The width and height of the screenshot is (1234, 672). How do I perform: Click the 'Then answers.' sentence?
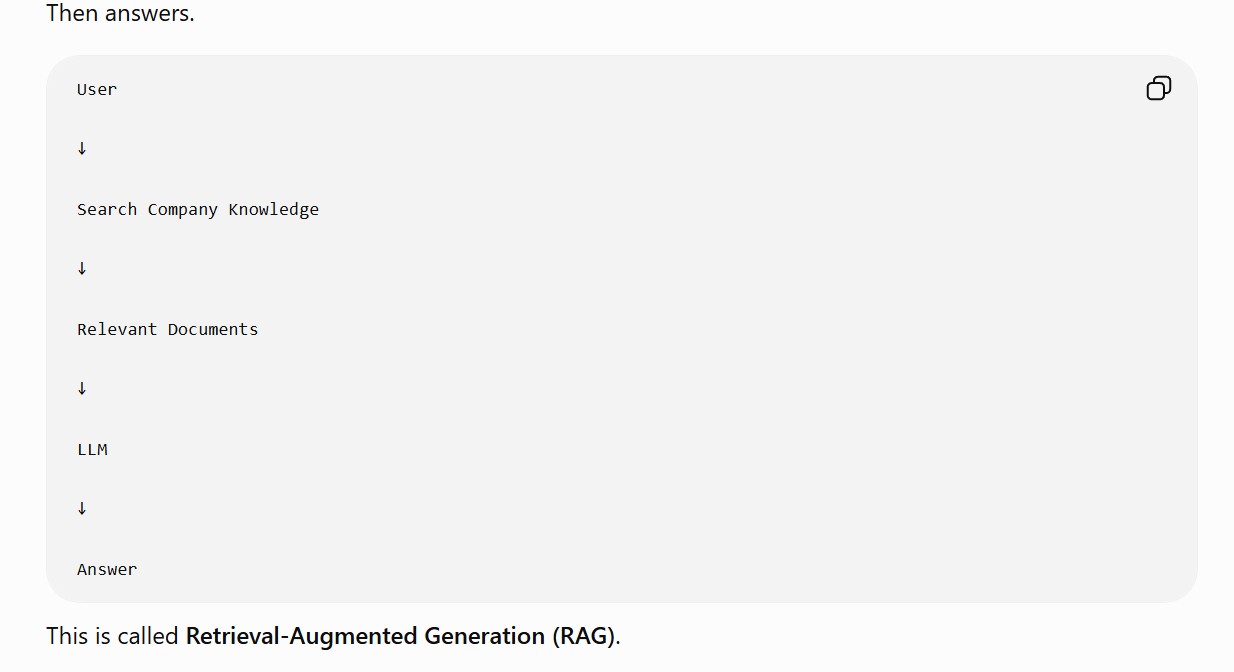[120, 13]
